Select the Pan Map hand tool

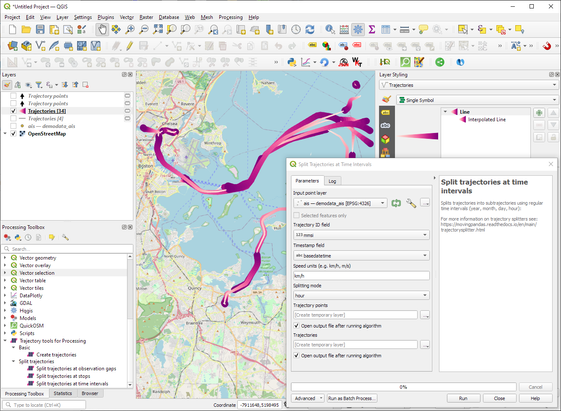coord(102,30)
